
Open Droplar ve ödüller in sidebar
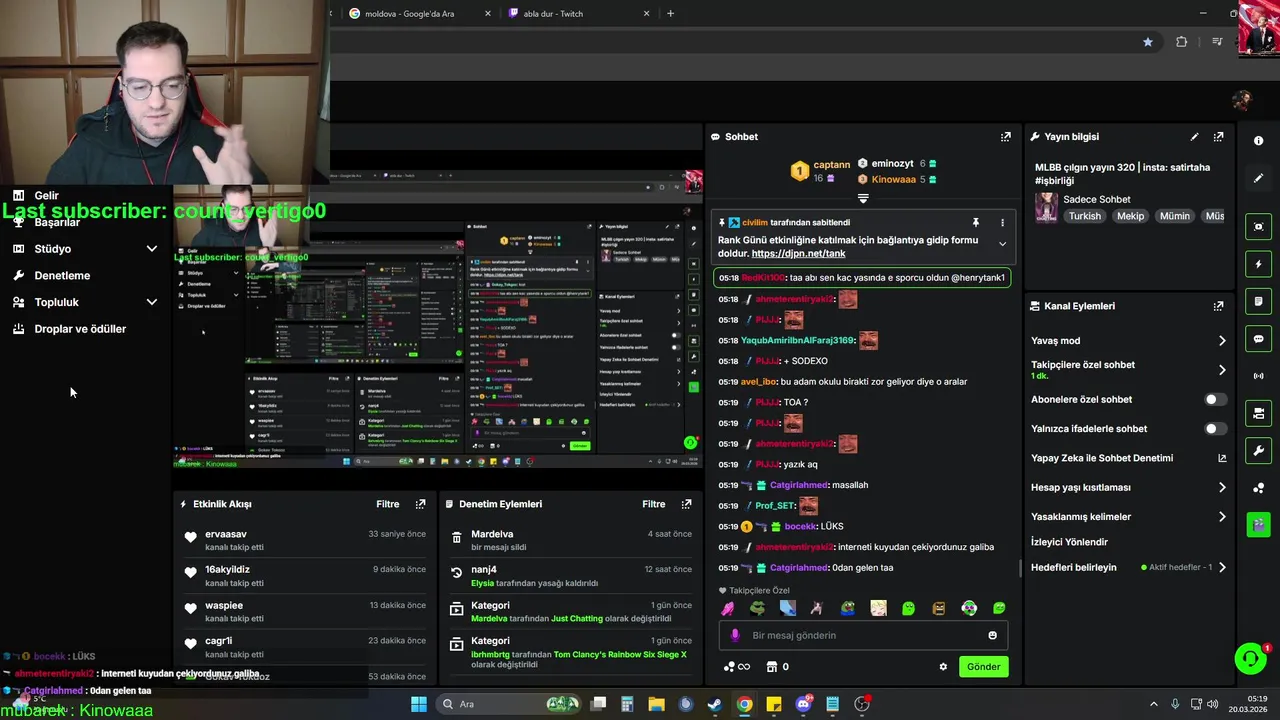tap(80, 329)
